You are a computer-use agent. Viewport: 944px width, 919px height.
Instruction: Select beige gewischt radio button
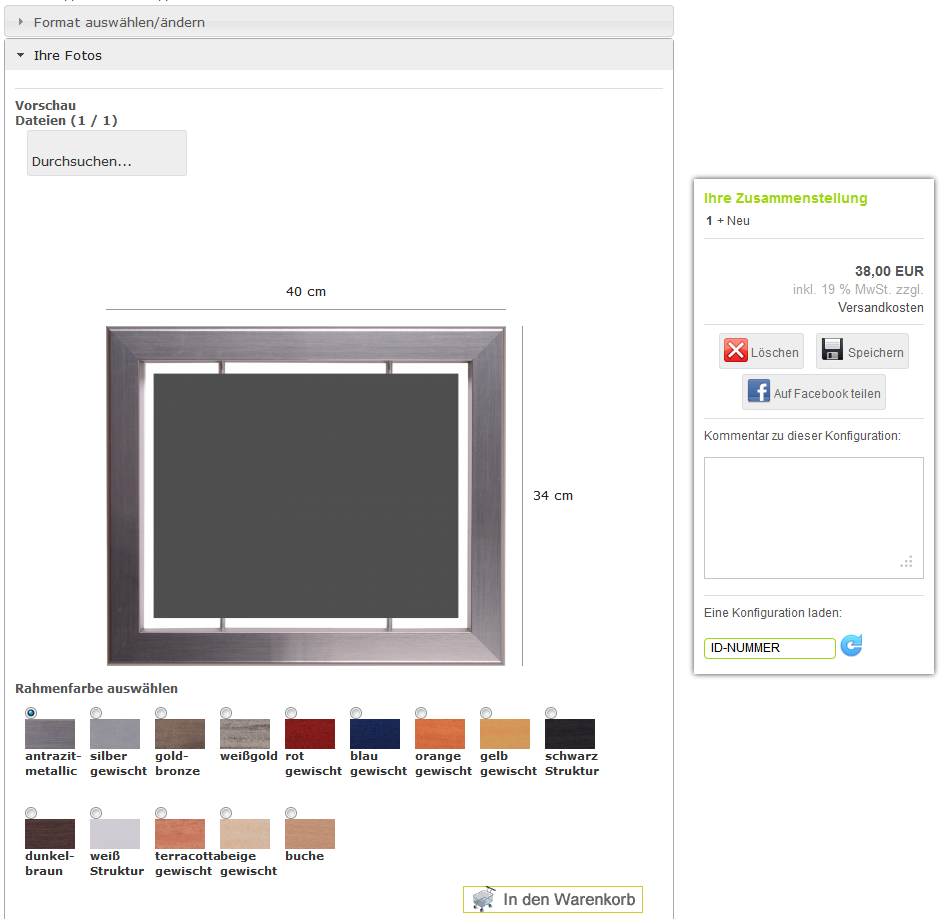coord(226,812)
